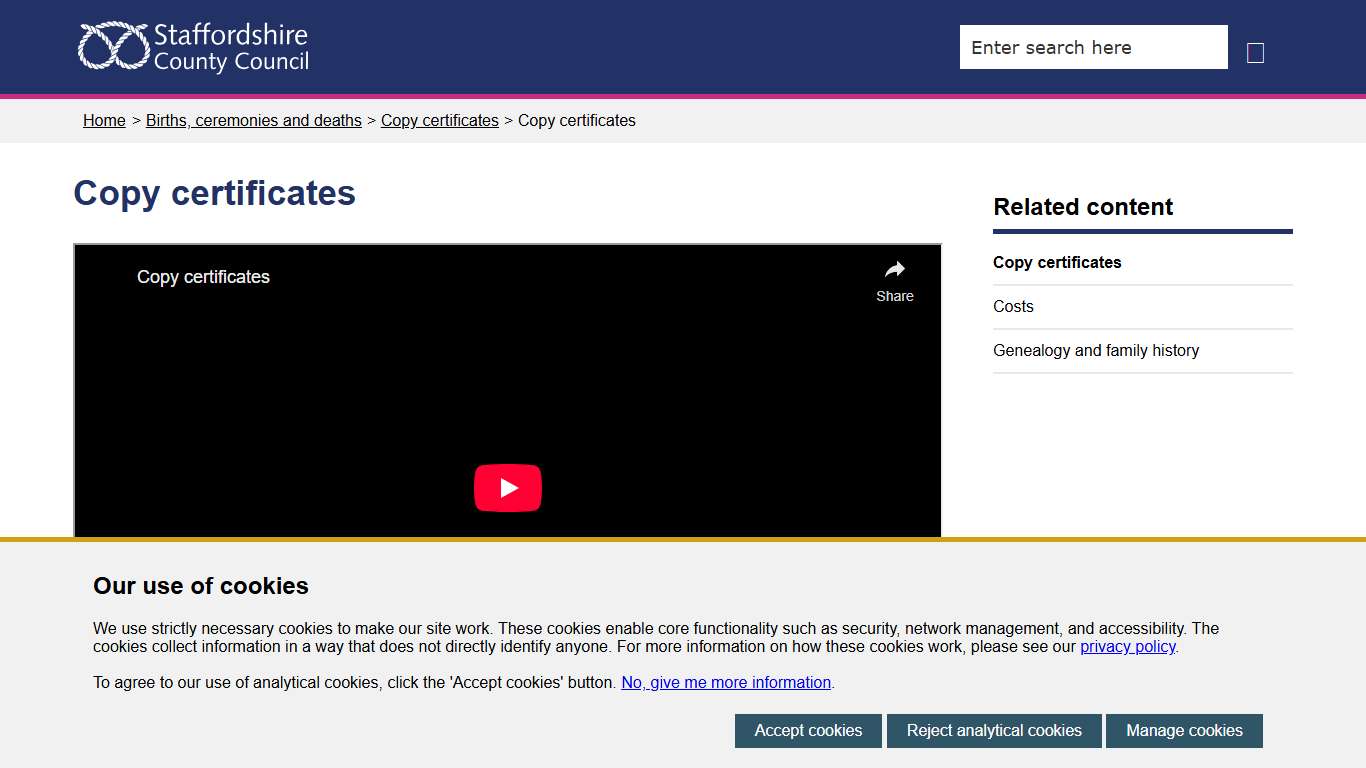Open the Home breadcrumb link
This screenshot has height=768, width=1366.
point(104,120)
